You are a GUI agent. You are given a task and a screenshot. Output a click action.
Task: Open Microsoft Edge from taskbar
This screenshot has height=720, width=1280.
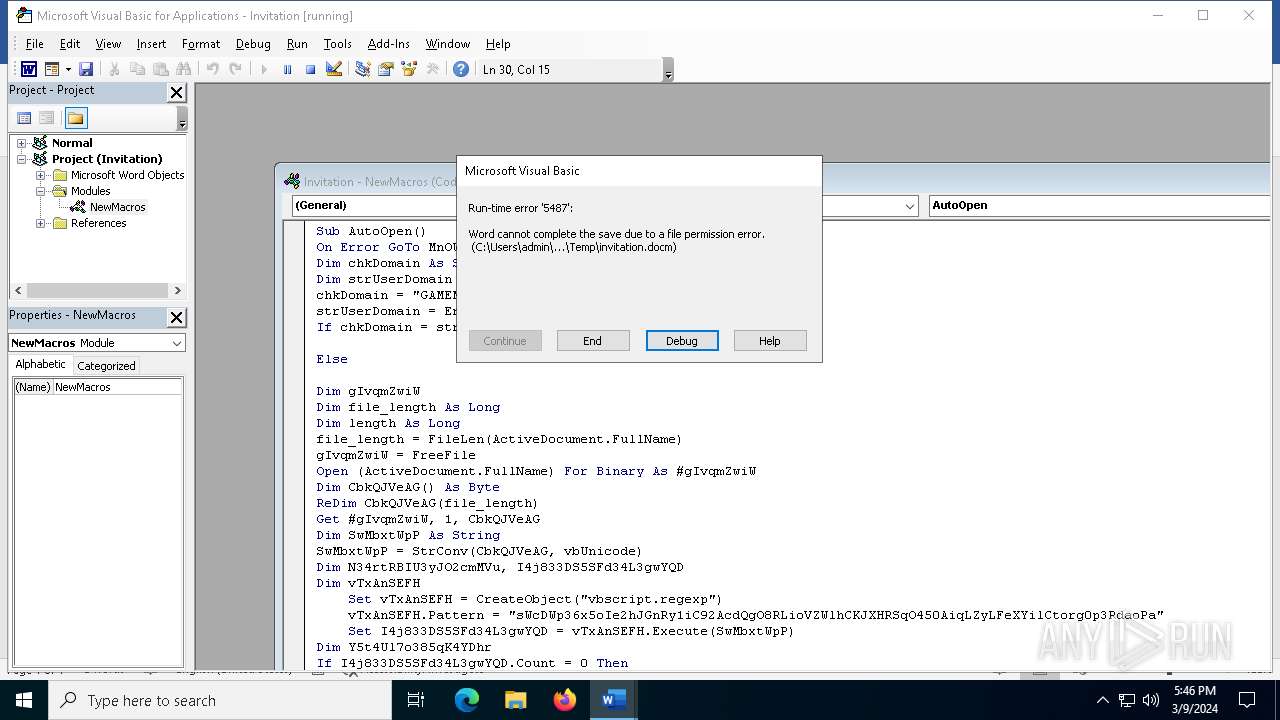pos(467,700)
